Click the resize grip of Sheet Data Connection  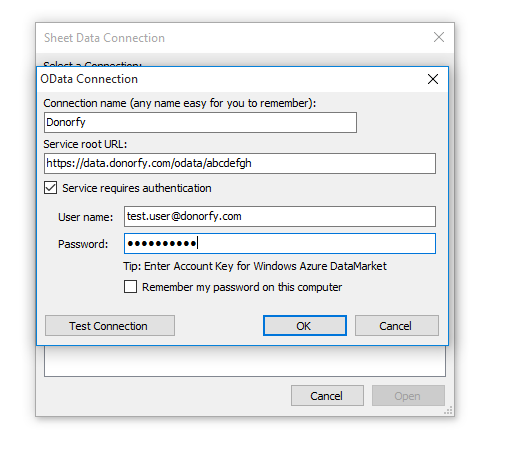(x=448, y=410)
